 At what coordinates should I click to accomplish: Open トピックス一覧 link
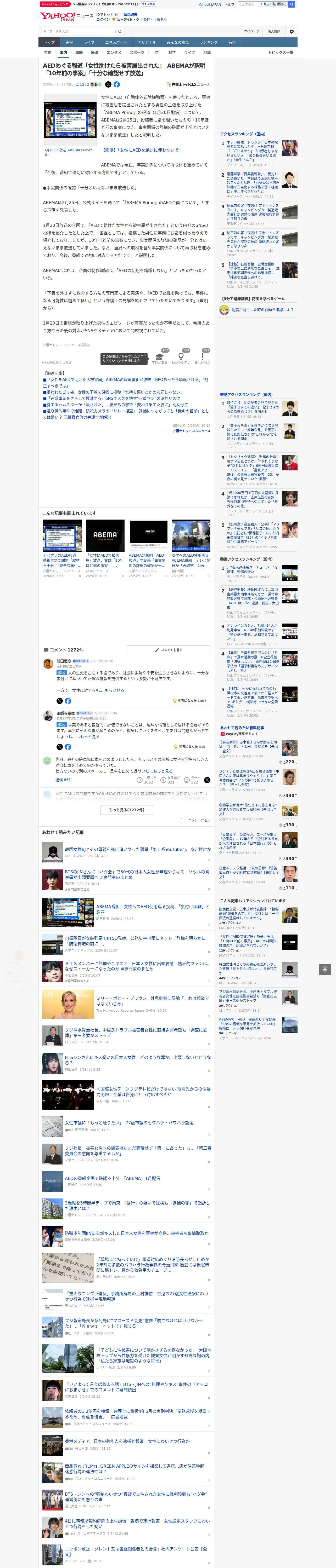(x=281, y=52)
